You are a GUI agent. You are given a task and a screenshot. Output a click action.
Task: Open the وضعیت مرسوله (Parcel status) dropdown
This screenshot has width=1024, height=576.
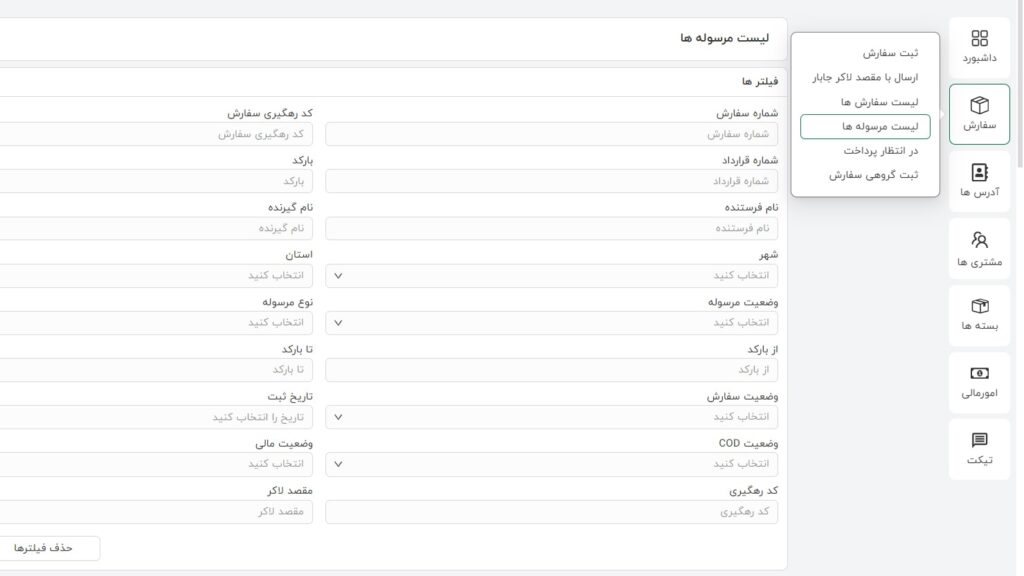point(552,323)
